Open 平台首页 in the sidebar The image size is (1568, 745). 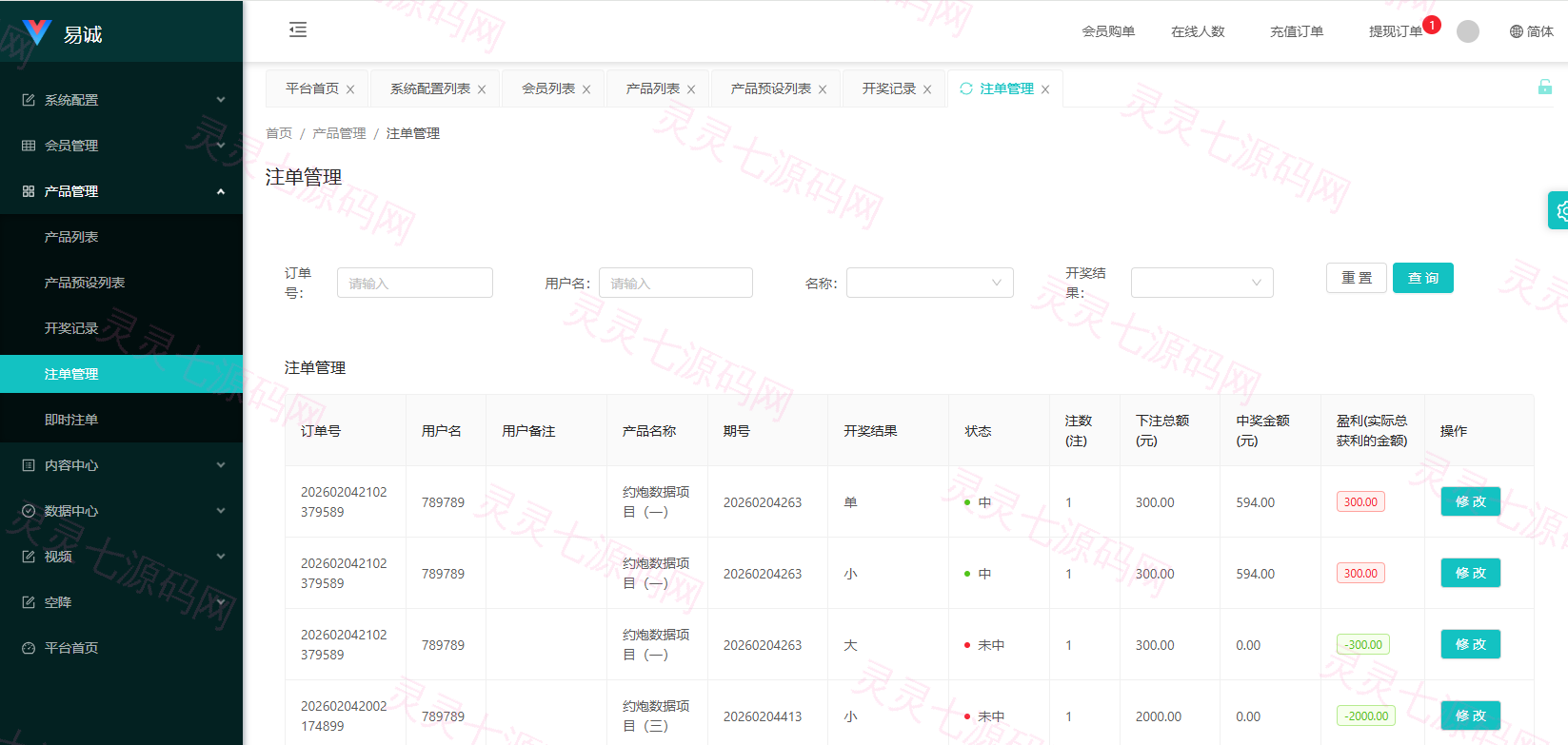pos(121,648)
